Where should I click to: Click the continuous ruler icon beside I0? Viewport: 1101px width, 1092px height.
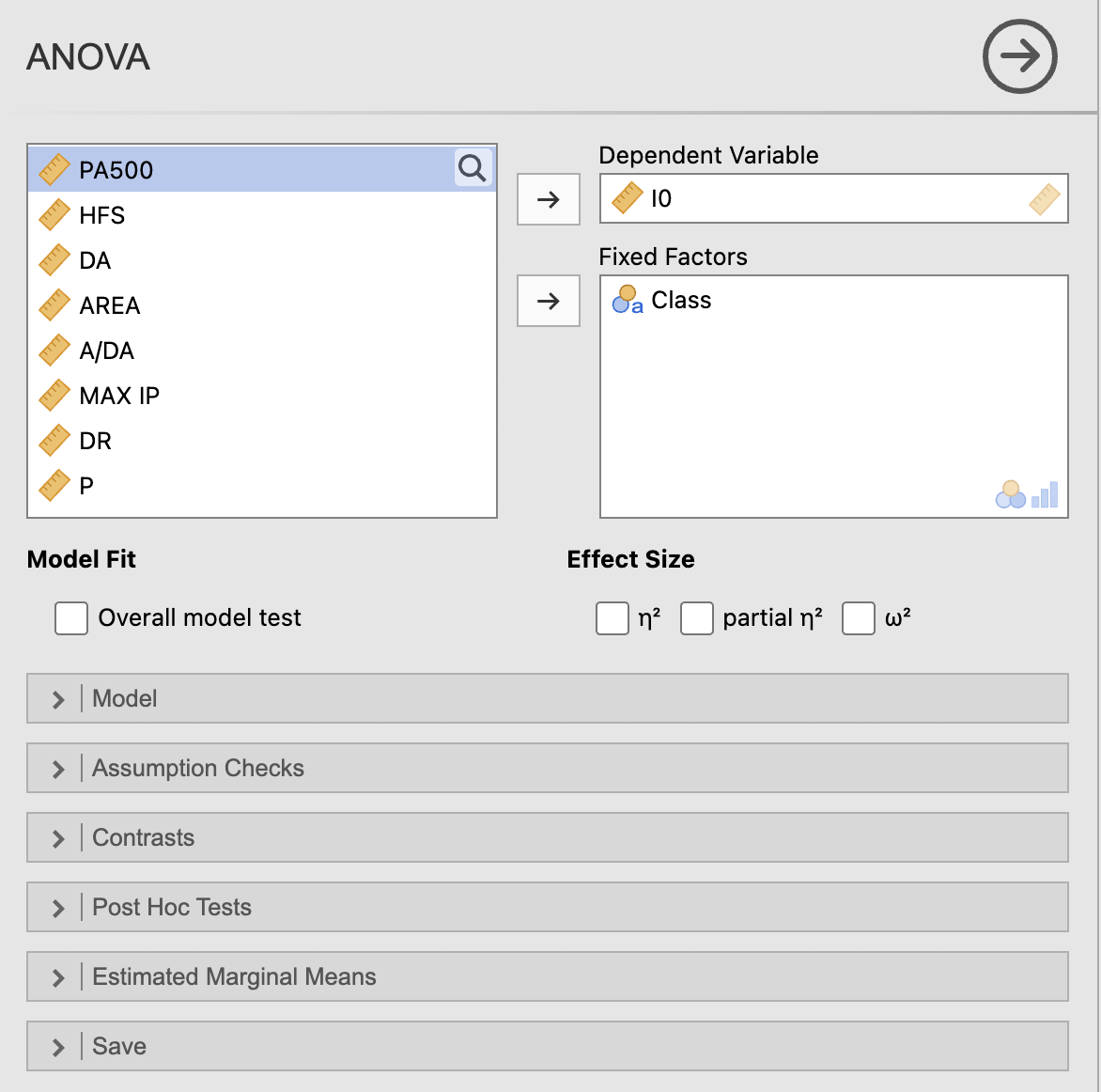[627, 198]
